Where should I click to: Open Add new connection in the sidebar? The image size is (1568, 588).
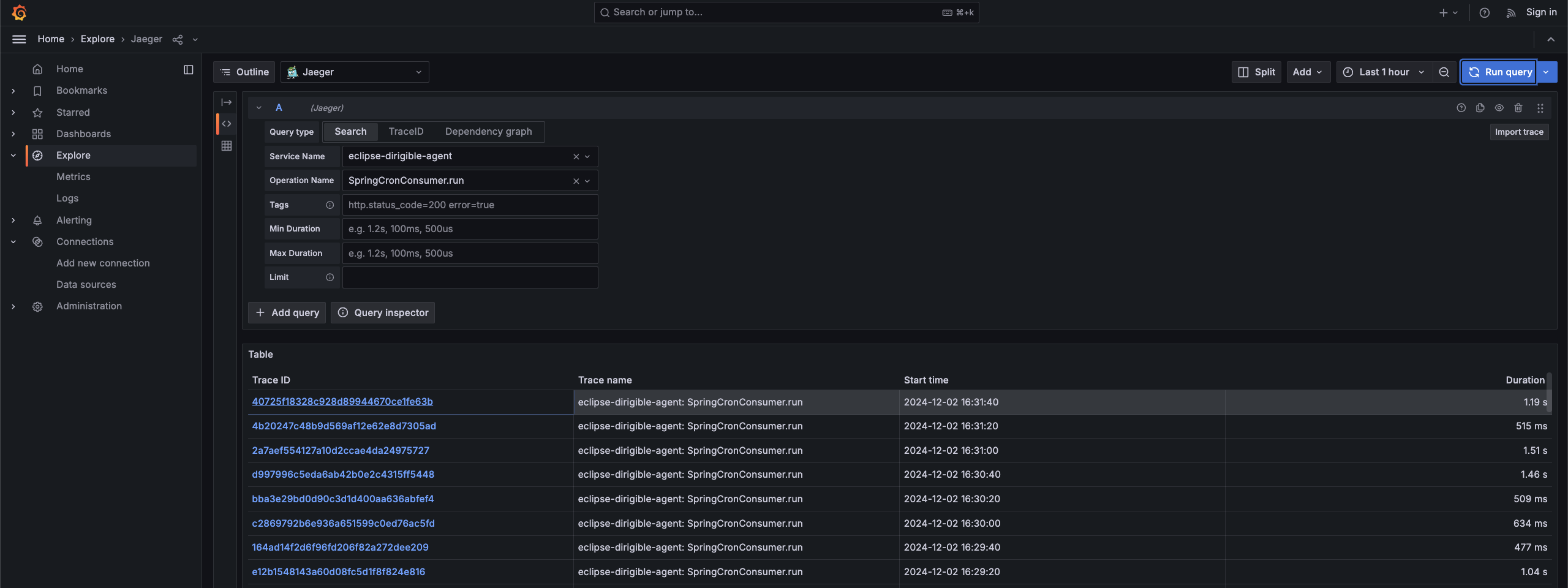pyautogui.click(x=103, y=263)
